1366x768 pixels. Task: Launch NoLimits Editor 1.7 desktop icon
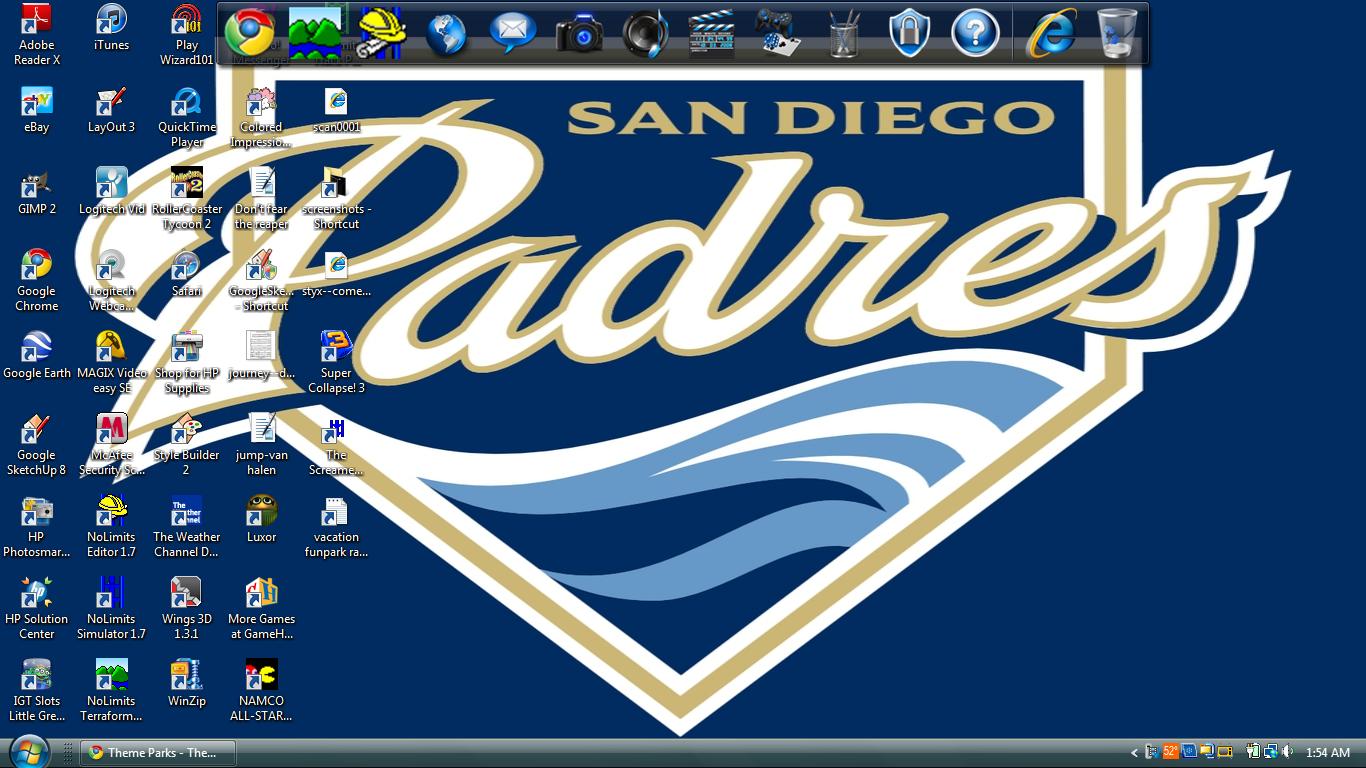click(111, 527)
